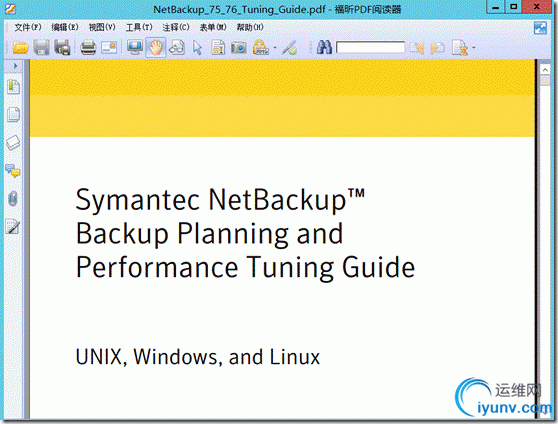Click into the search text field
This screenshot has height=424, width=558.
click(x=370, y=47)
